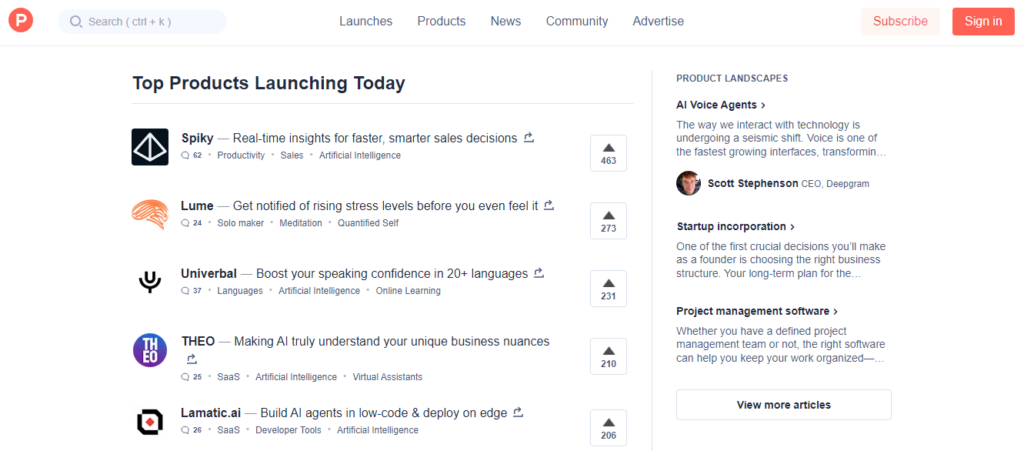Screen dimensions: 1024x451
Task: Open the Lamatic.ai logo icon
Action: pos(150,421)
